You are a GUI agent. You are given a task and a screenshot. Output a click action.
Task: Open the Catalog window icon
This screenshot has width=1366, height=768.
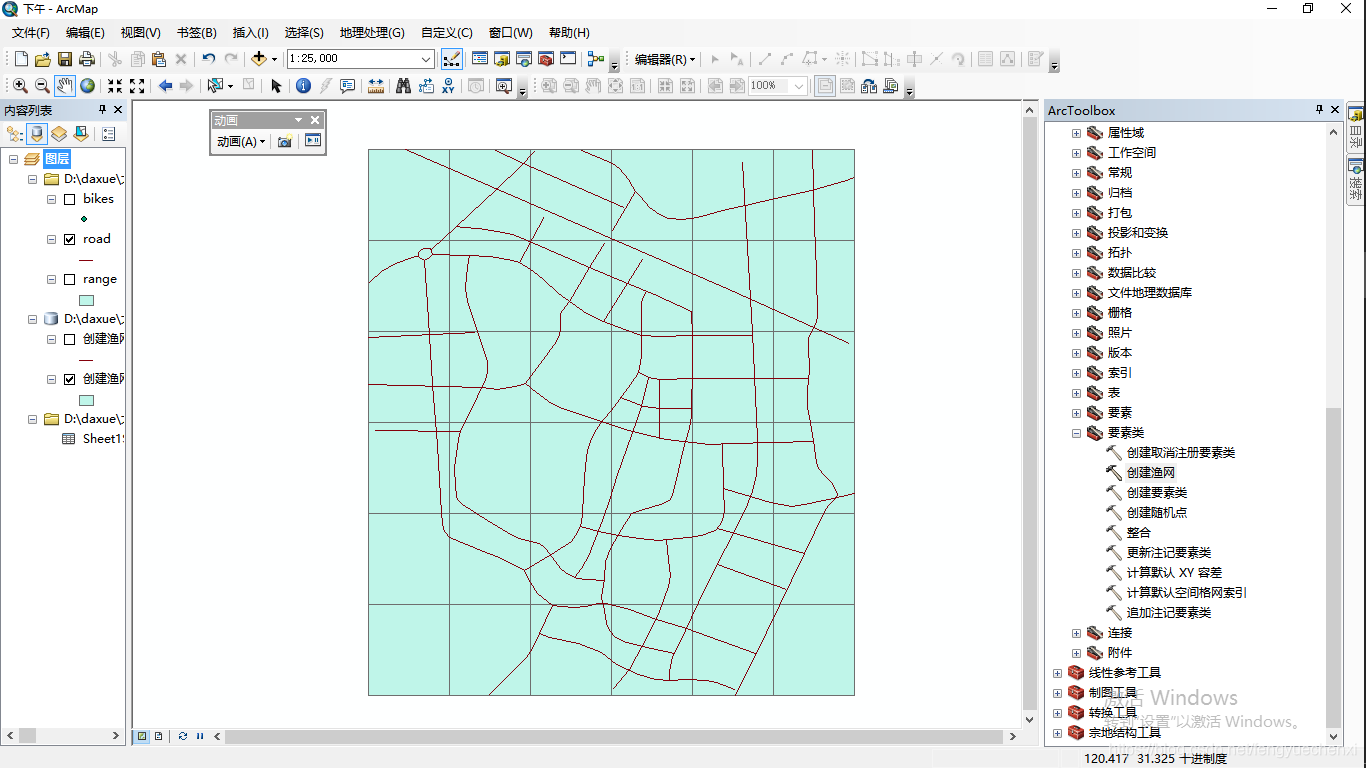coord(502,59)
